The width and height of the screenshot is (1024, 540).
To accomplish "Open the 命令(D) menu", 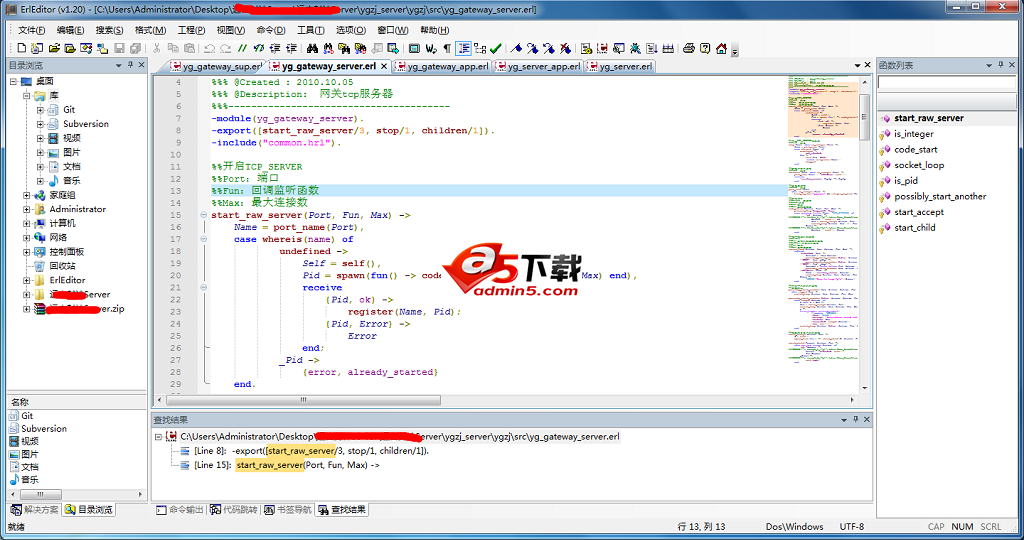I will 271,30.
